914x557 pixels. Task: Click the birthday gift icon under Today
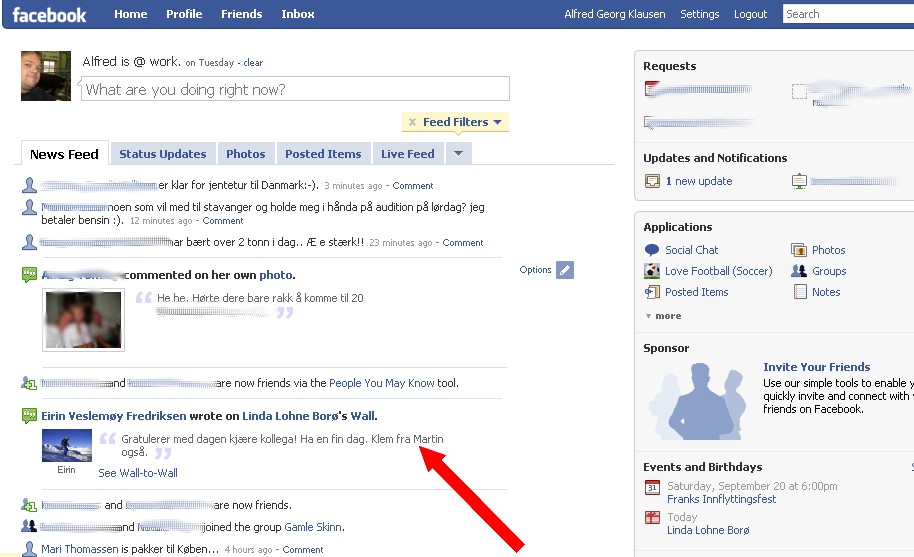coord(652,518)
